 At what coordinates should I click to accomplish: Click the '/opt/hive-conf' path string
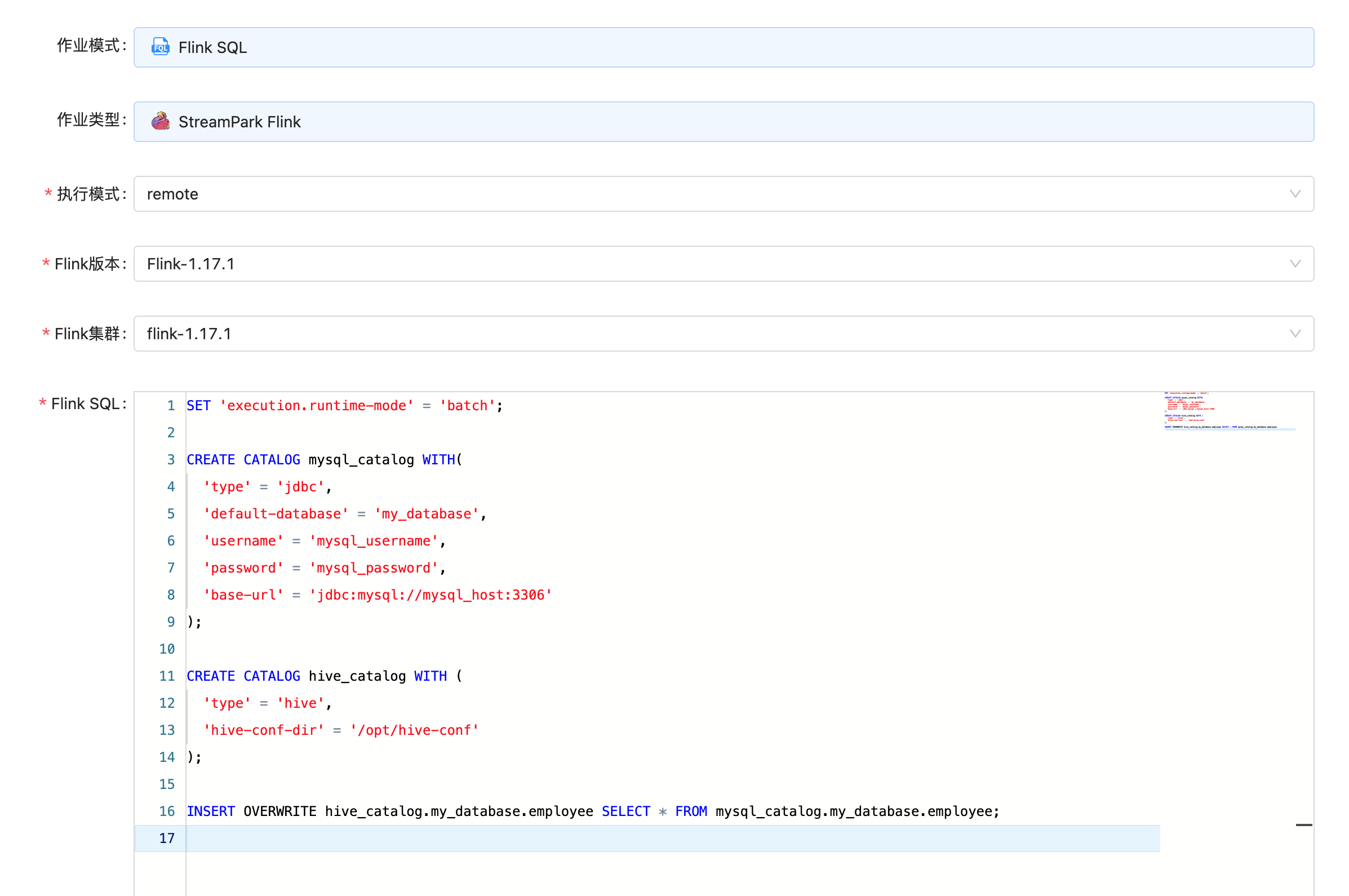414,730
